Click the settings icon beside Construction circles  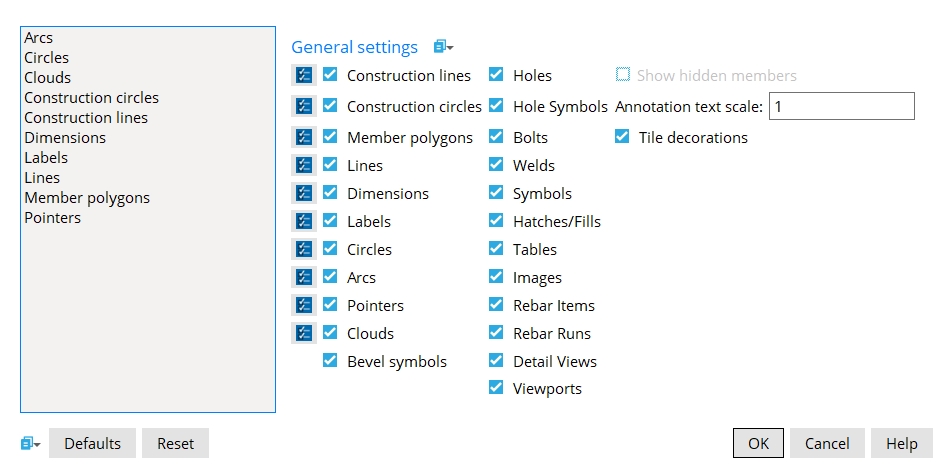[304, 106]
